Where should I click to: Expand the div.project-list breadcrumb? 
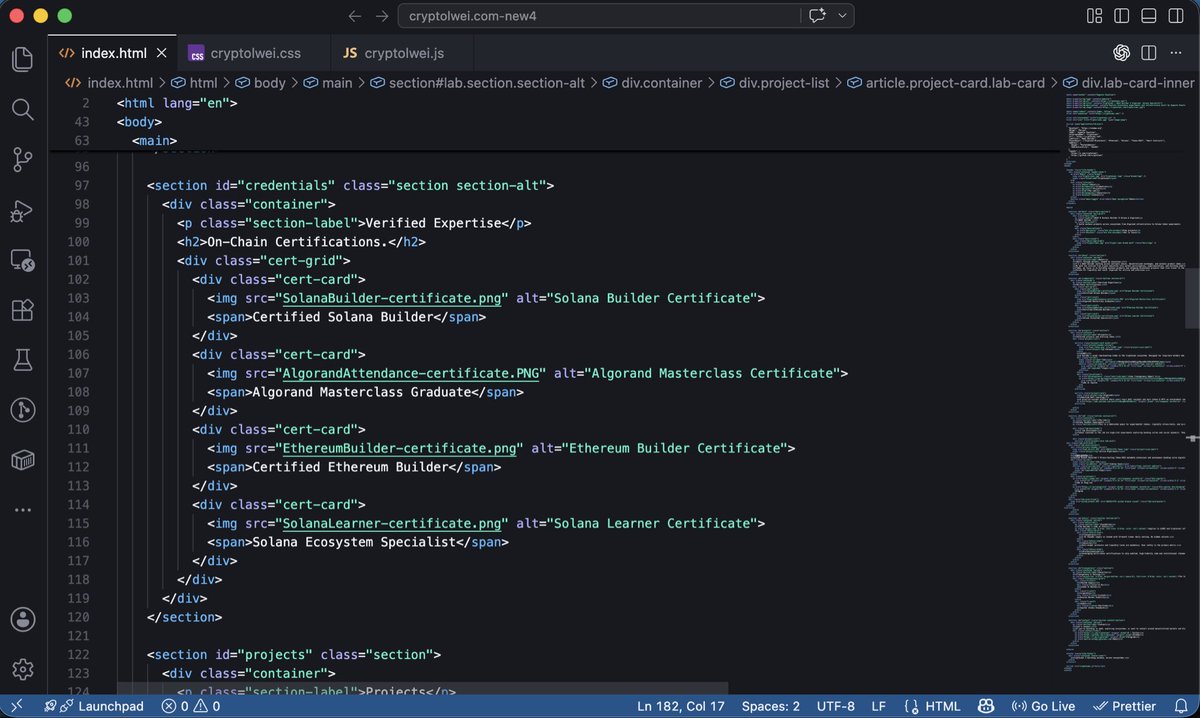click(x=775, y=83)
